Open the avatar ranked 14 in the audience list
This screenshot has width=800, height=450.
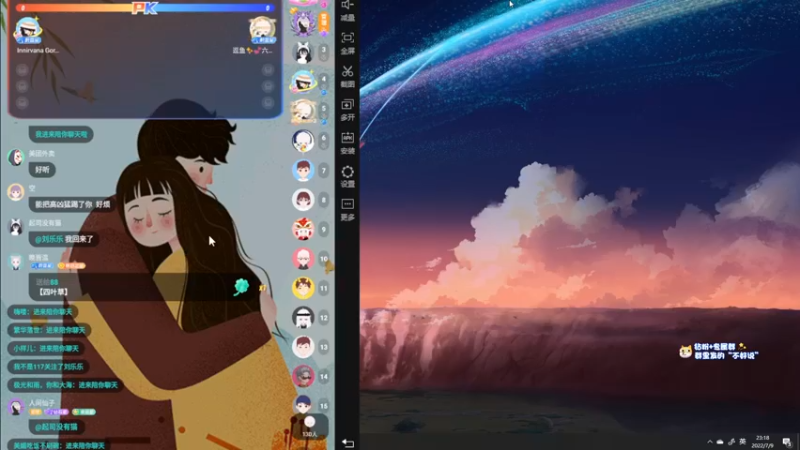(x=303, y=376)
